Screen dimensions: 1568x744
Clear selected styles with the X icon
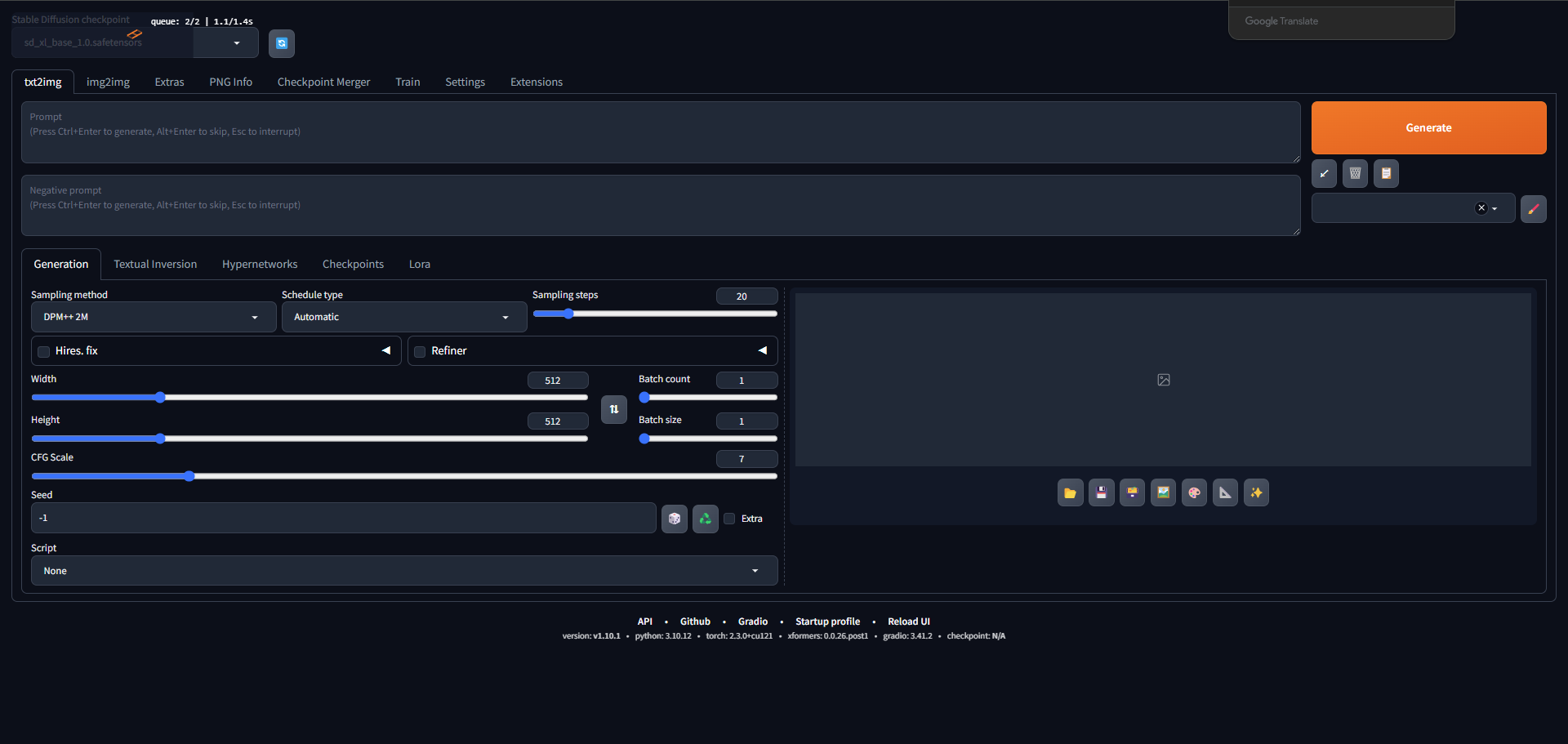coord(1481,208)
